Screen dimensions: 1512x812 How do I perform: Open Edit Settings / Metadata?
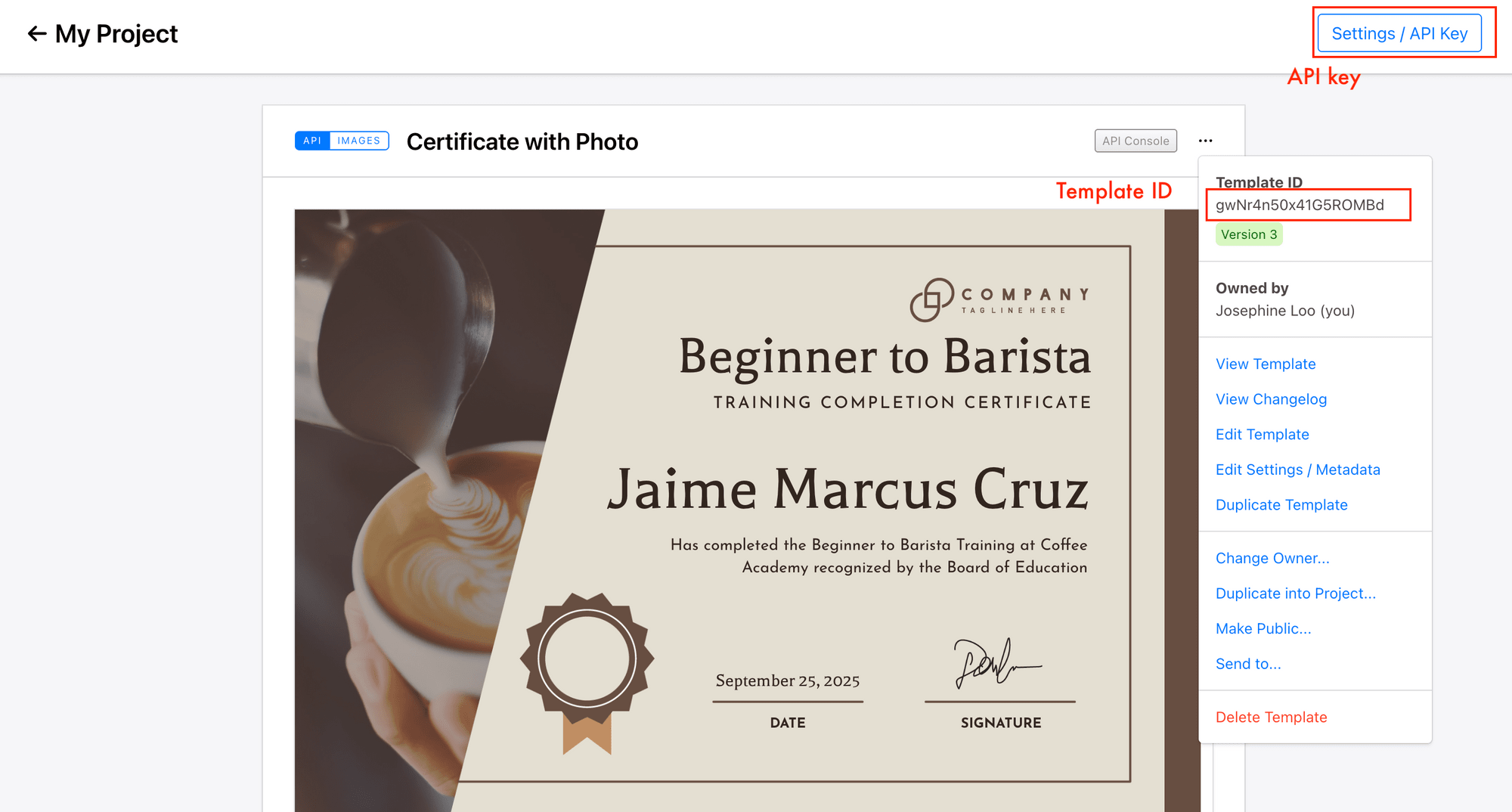(1298, 470)
